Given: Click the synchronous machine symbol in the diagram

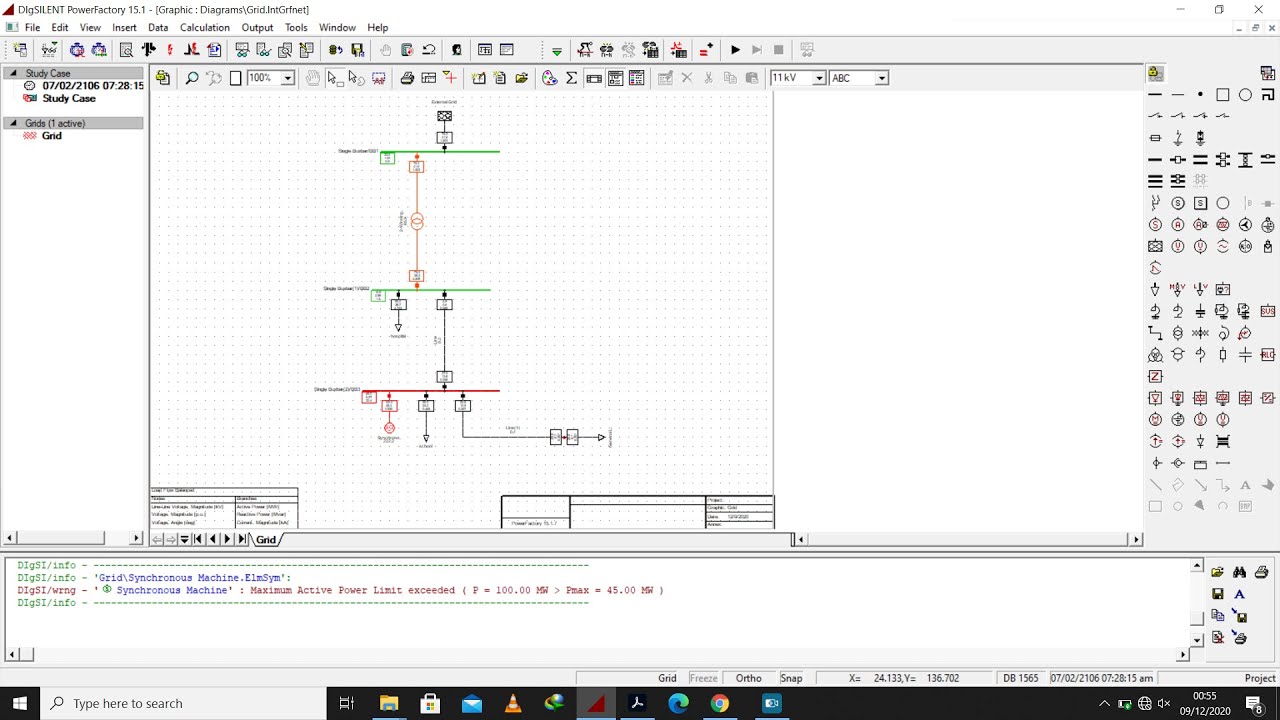Looking at the screenshot, I should coord(389,428).
